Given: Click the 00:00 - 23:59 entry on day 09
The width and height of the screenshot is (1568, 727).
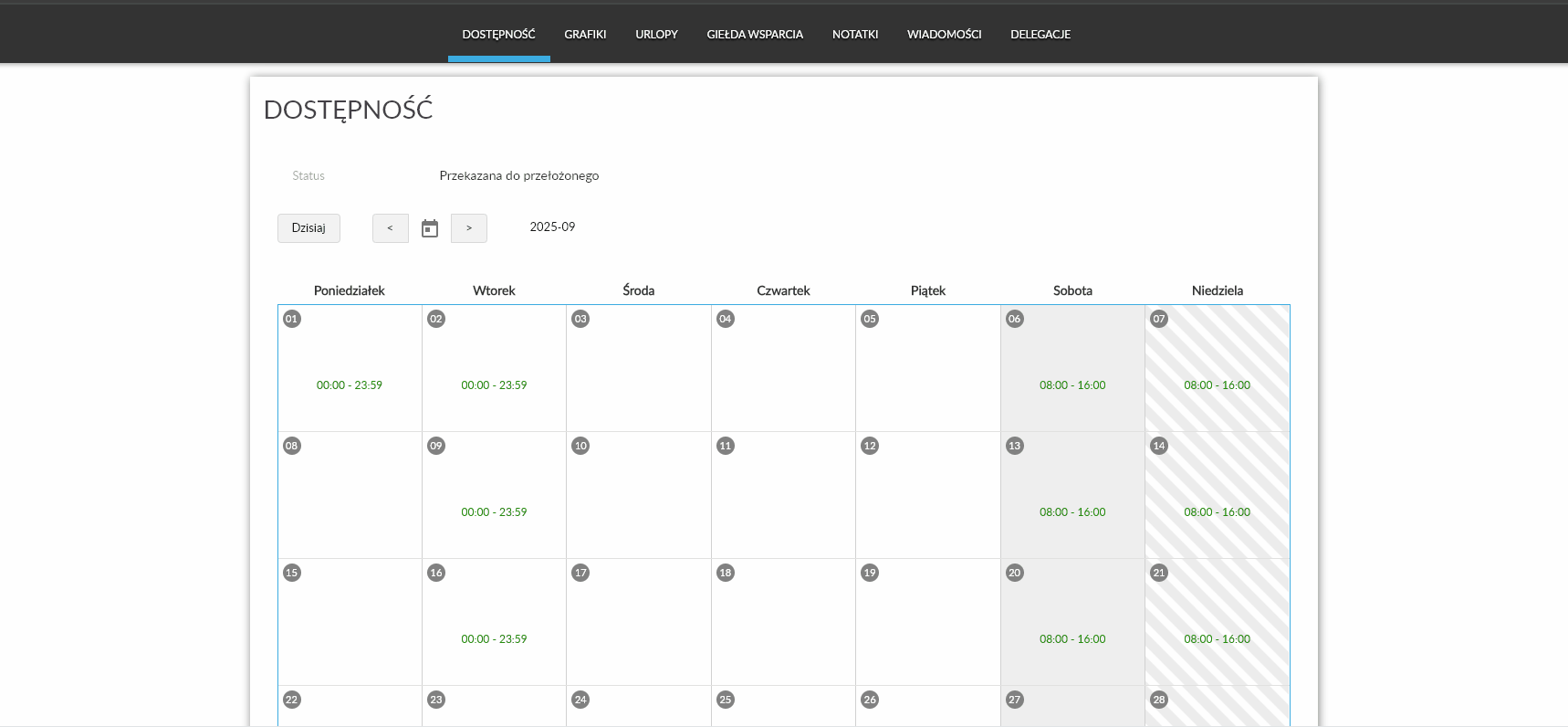Looking at the screenshot, I should (494, 512).
